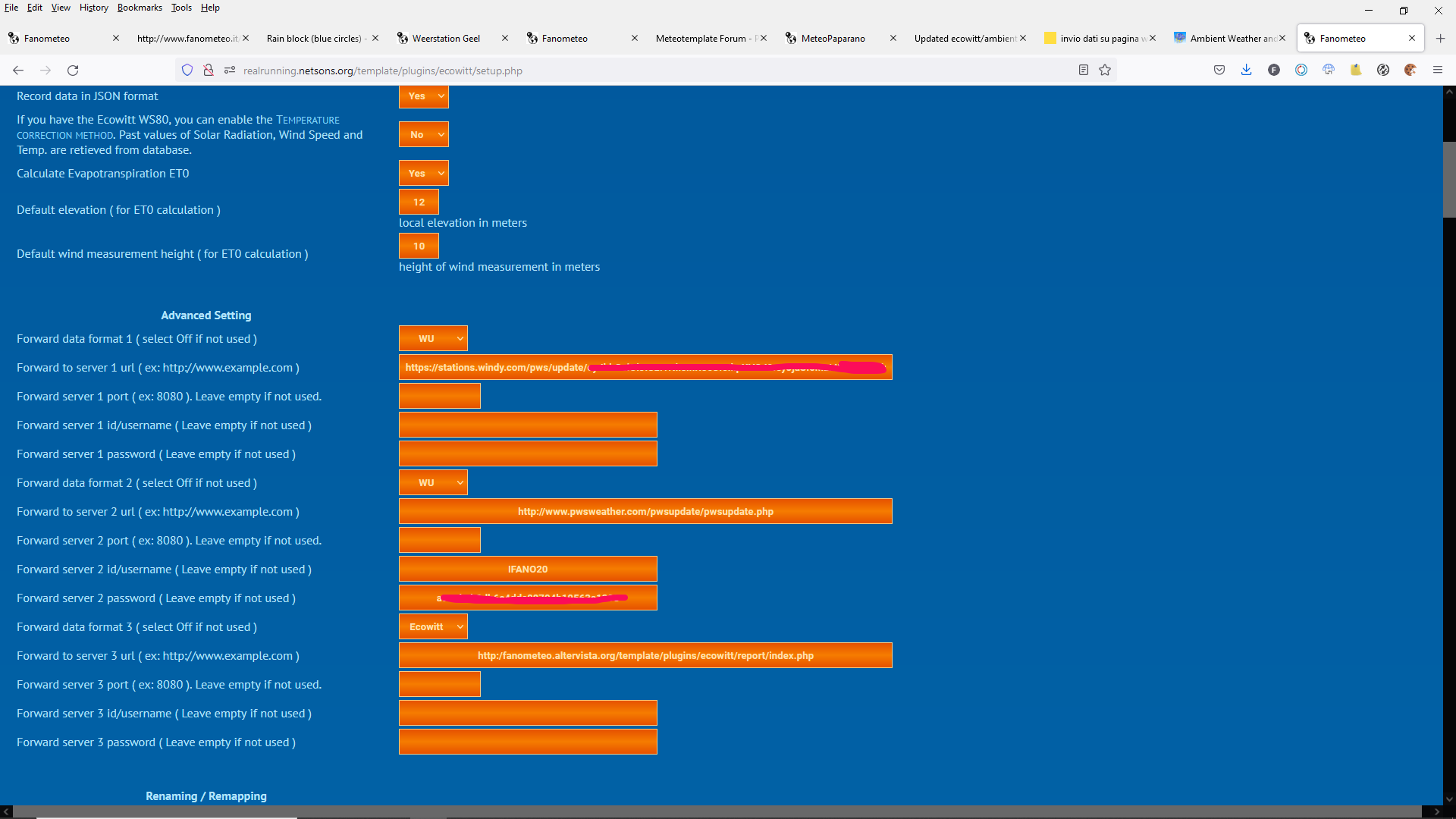Close the MeteoPaparano tab

click(x=893, y=38)
